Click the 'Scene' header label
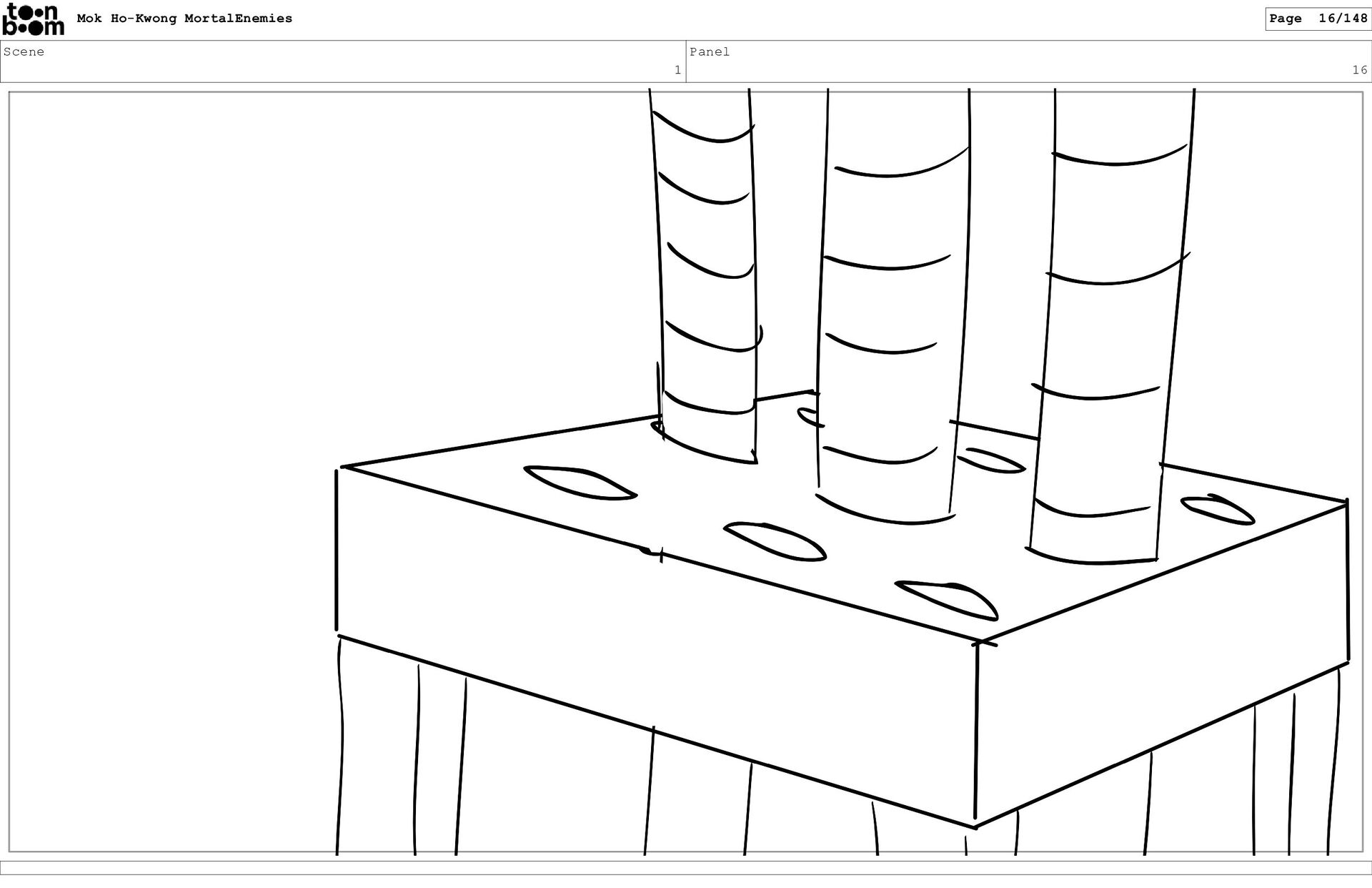Image resolution: width=1372 pixels, height=888 pixels. [x=24, y=51]
